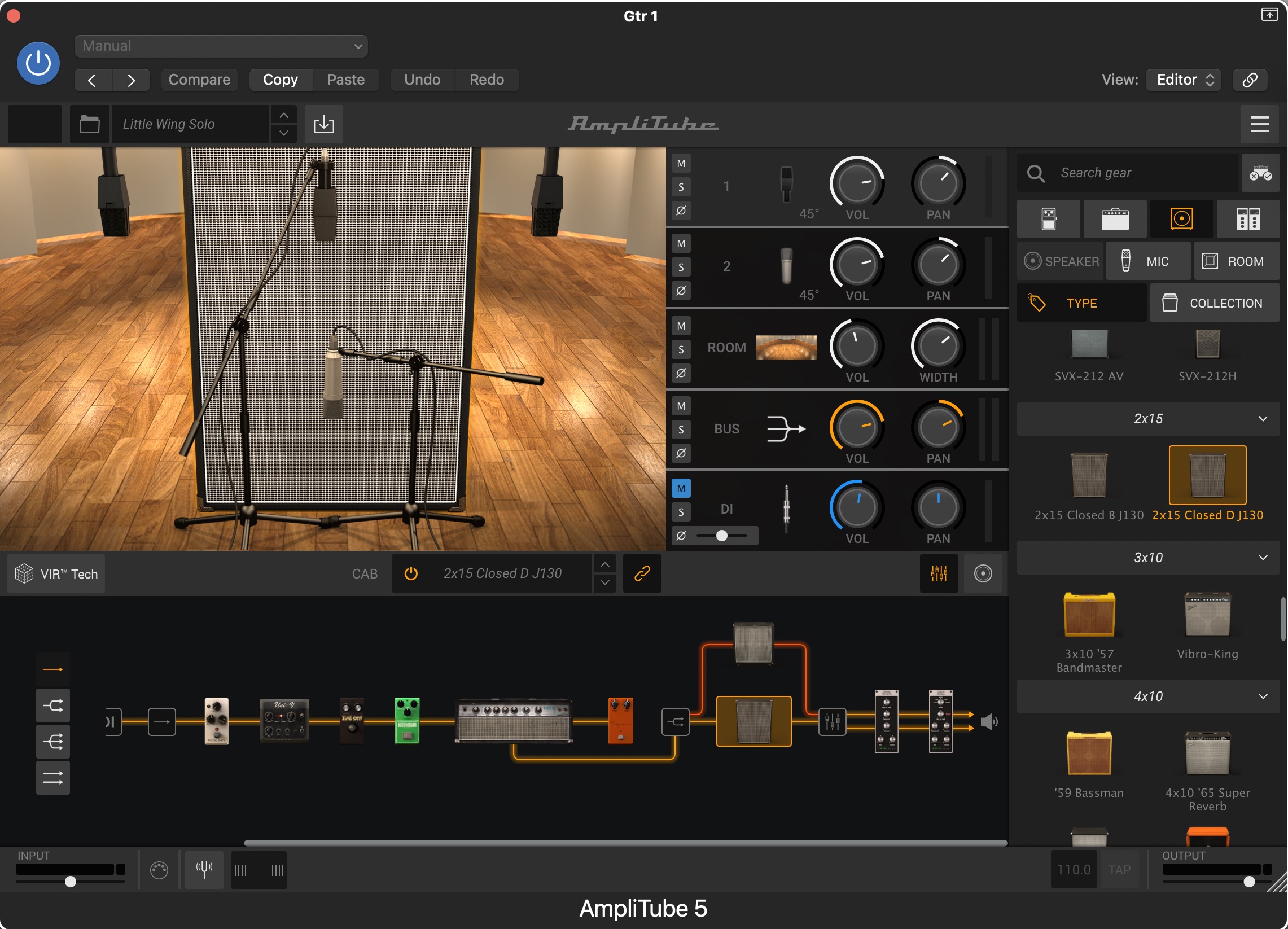Select the rack effects gear category

(x=1248, y=218)
